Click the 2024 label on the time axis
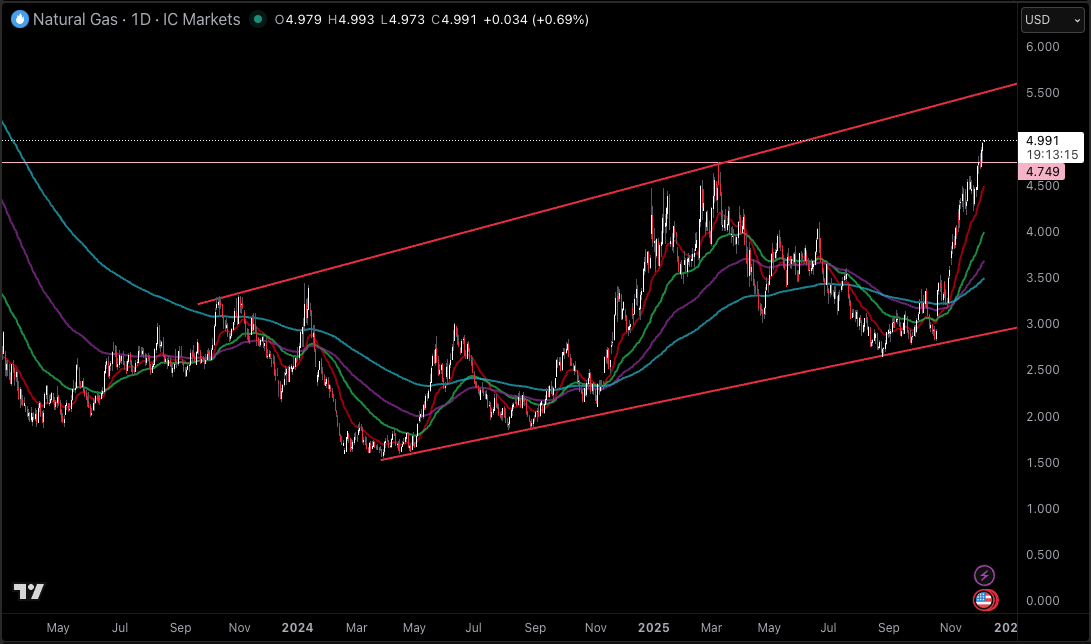The height and width of the screenshot is (644, 1091). click(x=297, y=628)
